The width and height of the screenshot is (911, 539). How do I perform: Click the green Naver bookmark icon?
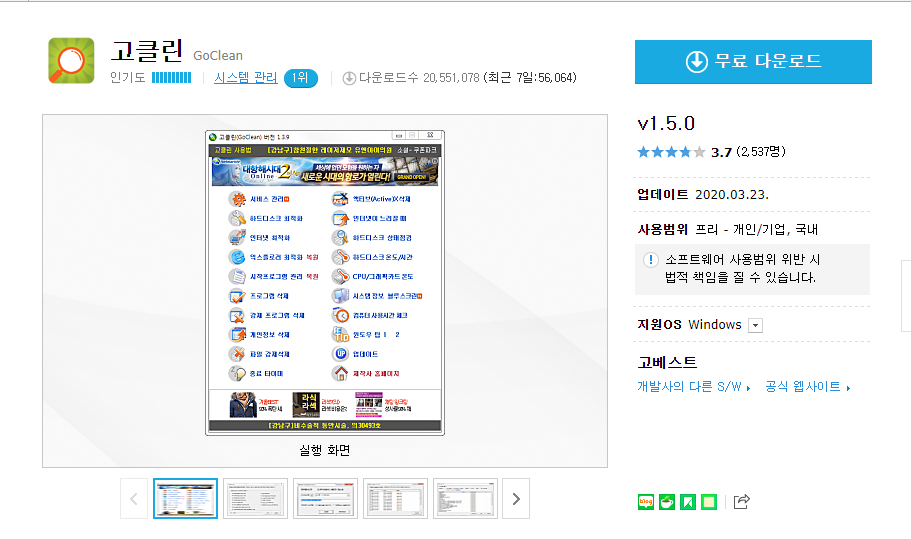click(x=687, y=502)
